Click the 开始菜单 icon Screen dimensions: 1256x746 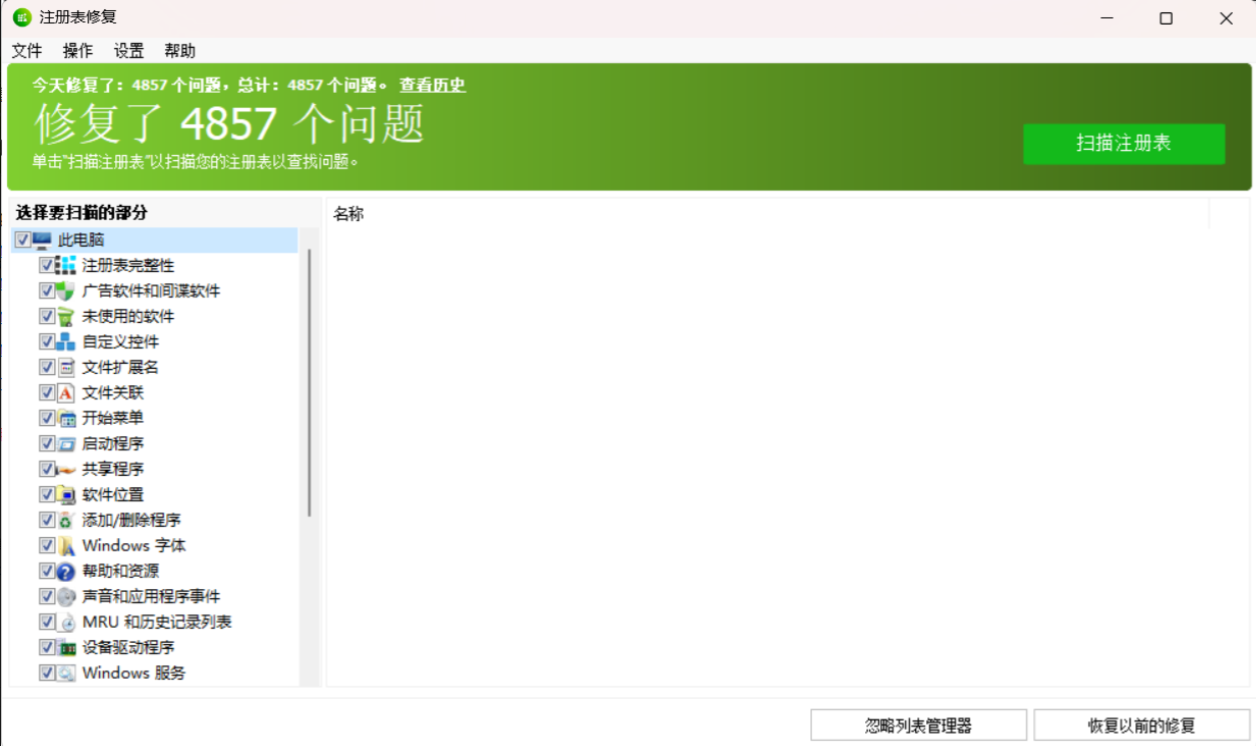[66, 418]
